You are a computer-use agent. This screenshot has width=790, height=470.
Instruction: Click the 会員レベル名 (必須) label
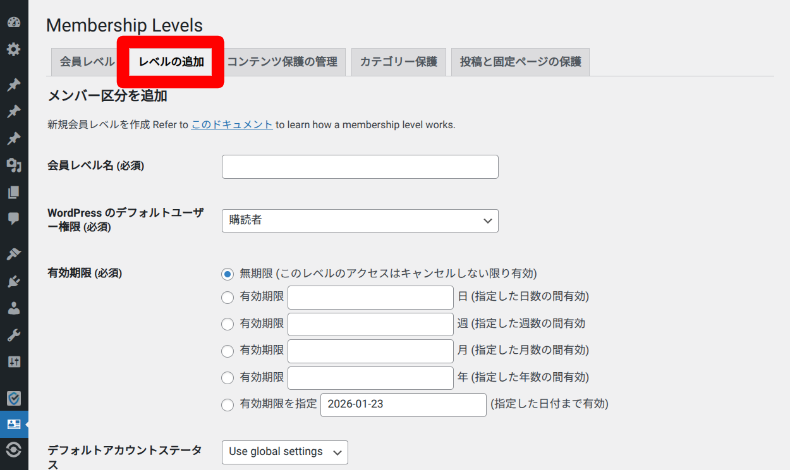96,166
